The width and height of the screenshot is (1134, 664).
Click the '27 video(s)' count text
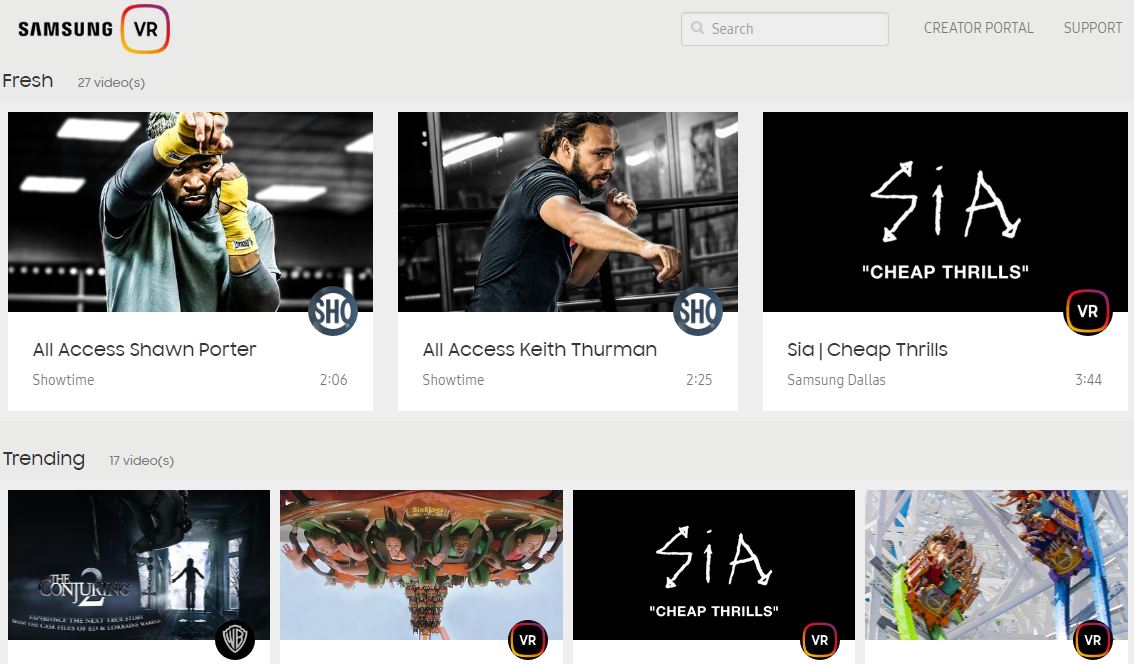point(111,82)
